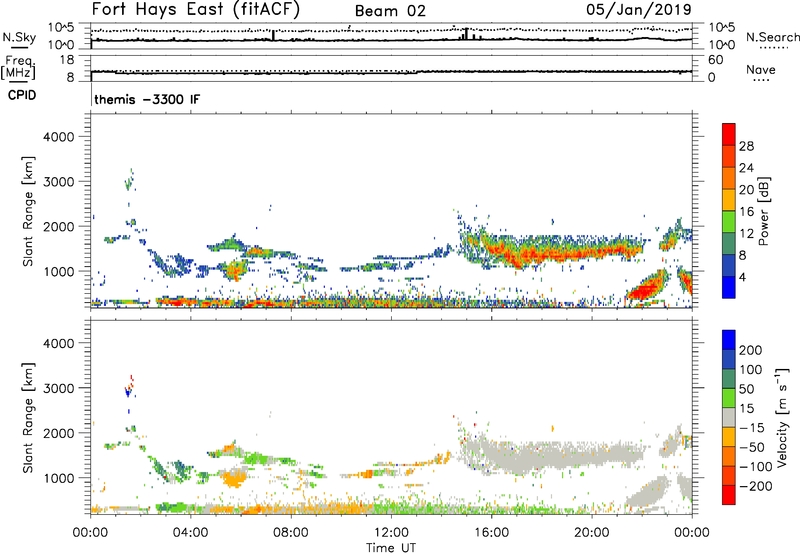The width and height of the screenshot is (800, 554).
Task: Click the "16" power color bar label
Action: [746, 212]
